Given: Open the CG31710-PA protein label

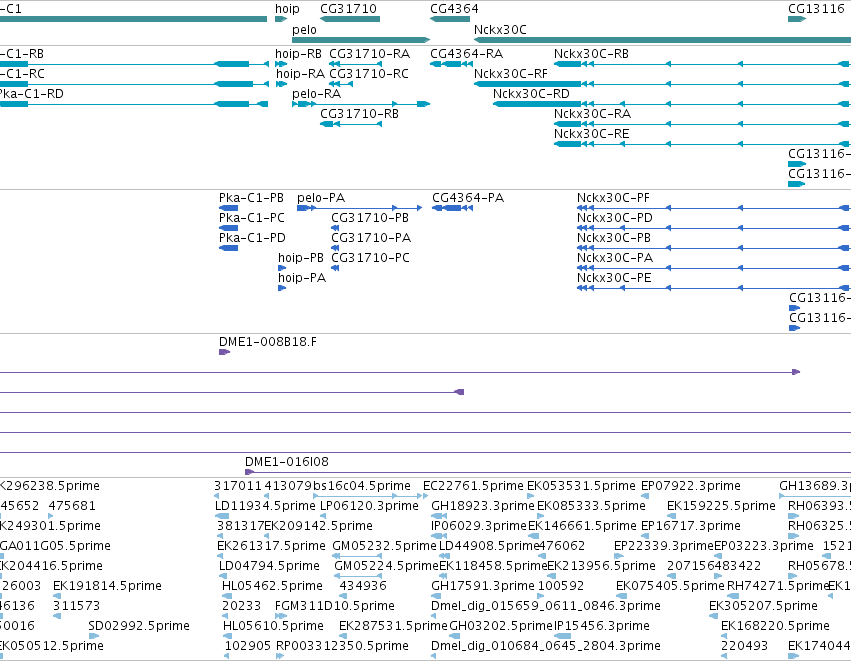Looking at the screenshot, I should click(x=371, y=238).
